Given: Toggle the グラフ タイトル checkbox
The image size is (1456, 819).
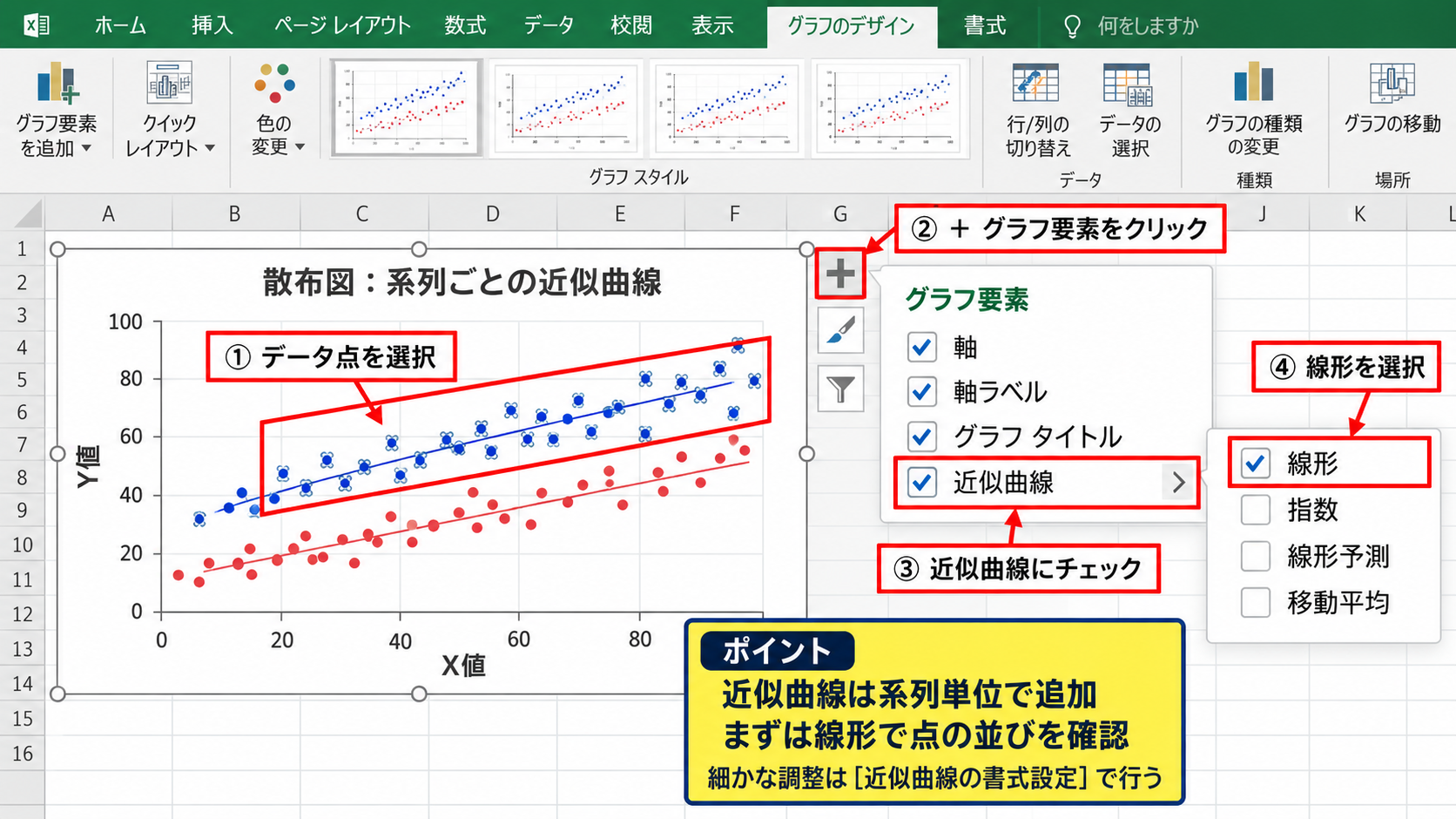Looking at the screenshot, I should point(922,437).
